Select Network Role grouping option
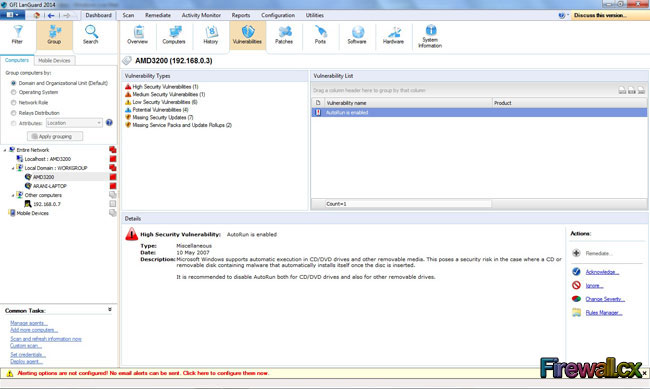The height and width of the screenshot is (389, 650). [14, 102]
